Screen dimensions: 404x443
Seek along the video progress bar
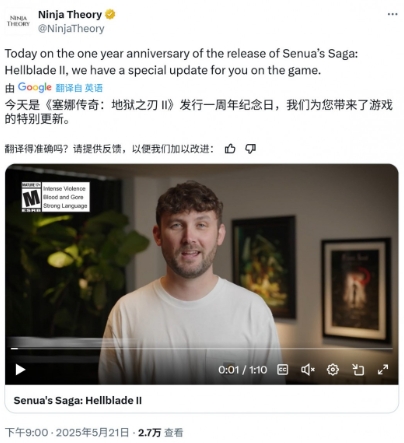point(202,349)
